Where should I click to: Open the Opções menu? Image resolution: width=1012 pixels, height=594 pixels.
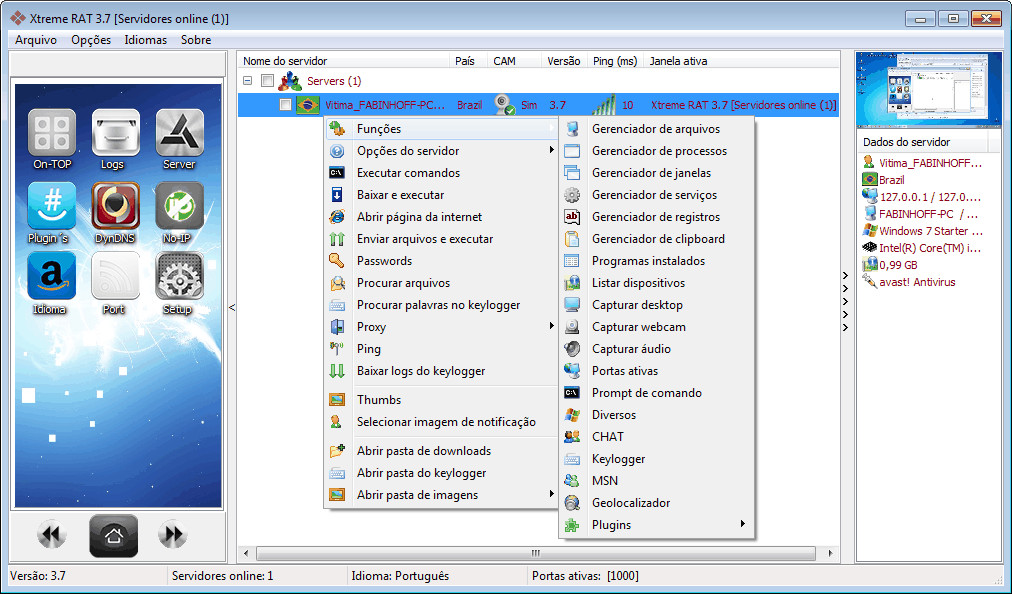click(91, 40)
